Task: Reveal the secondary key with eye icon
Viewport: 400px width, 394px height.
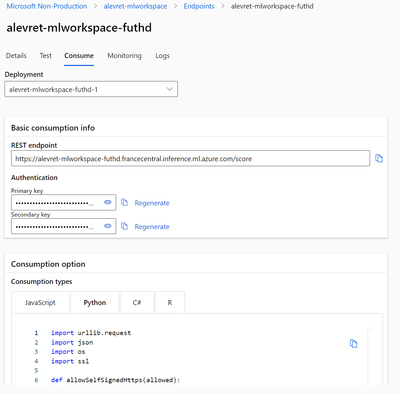Action: click(107, 226)
